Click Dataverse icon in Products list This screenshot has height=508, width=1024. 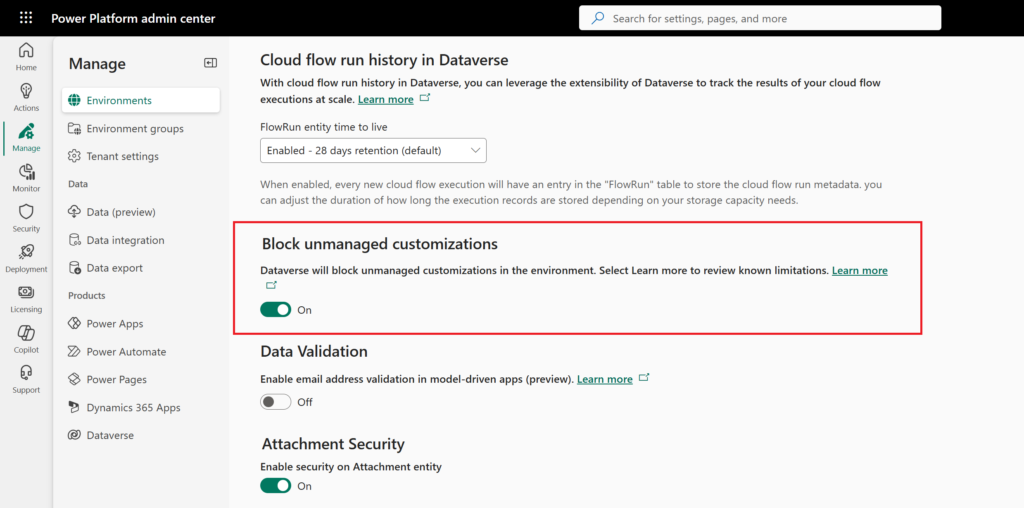pos(74,435)
